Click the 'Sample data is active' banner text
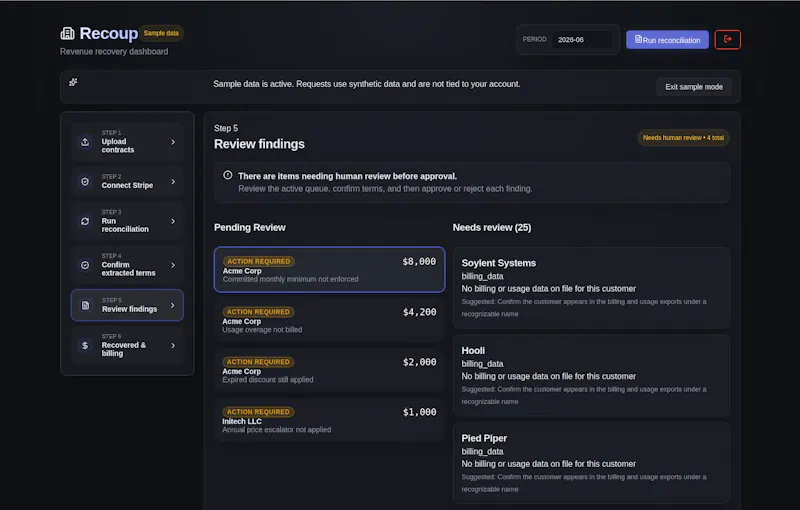Screen dimensions: 800x510 (x=367, y=84)
